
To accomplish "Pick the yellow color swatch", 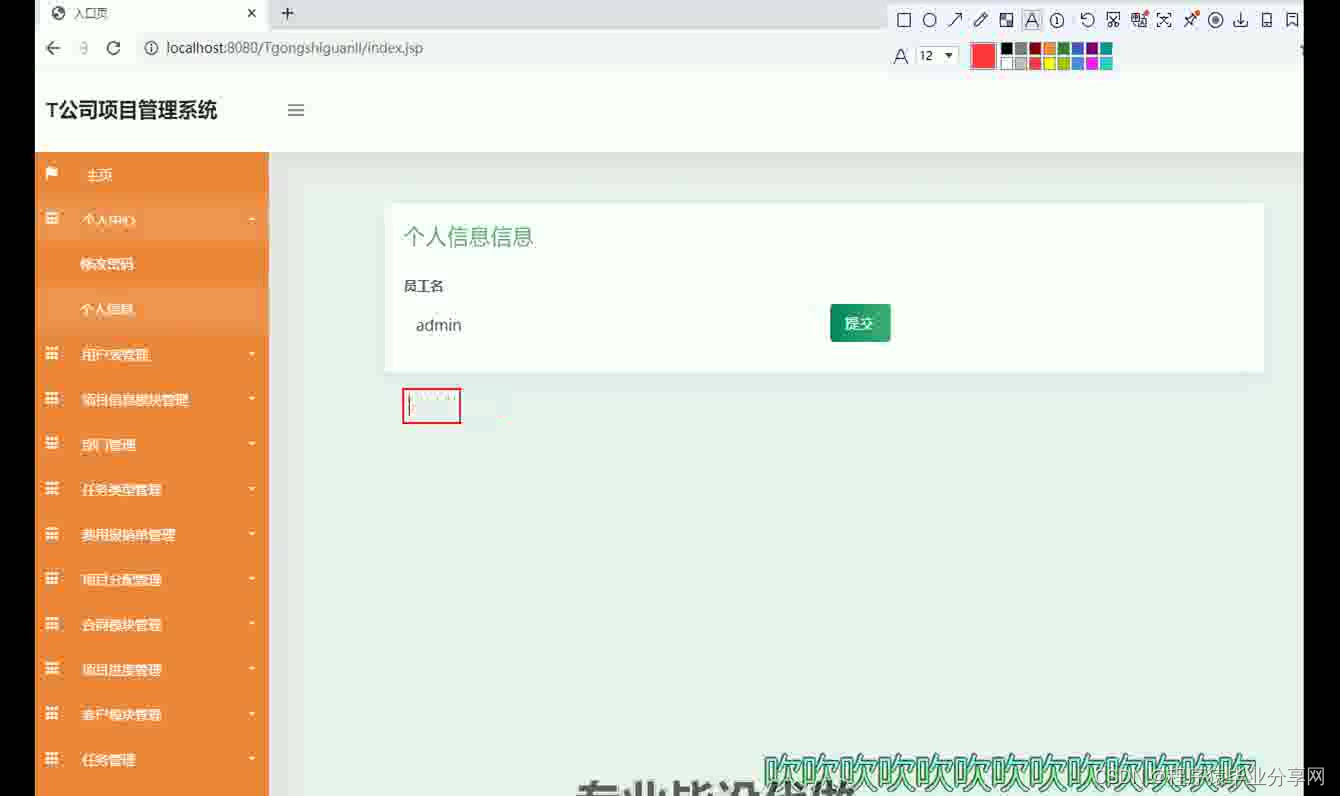I will 1049,63.
